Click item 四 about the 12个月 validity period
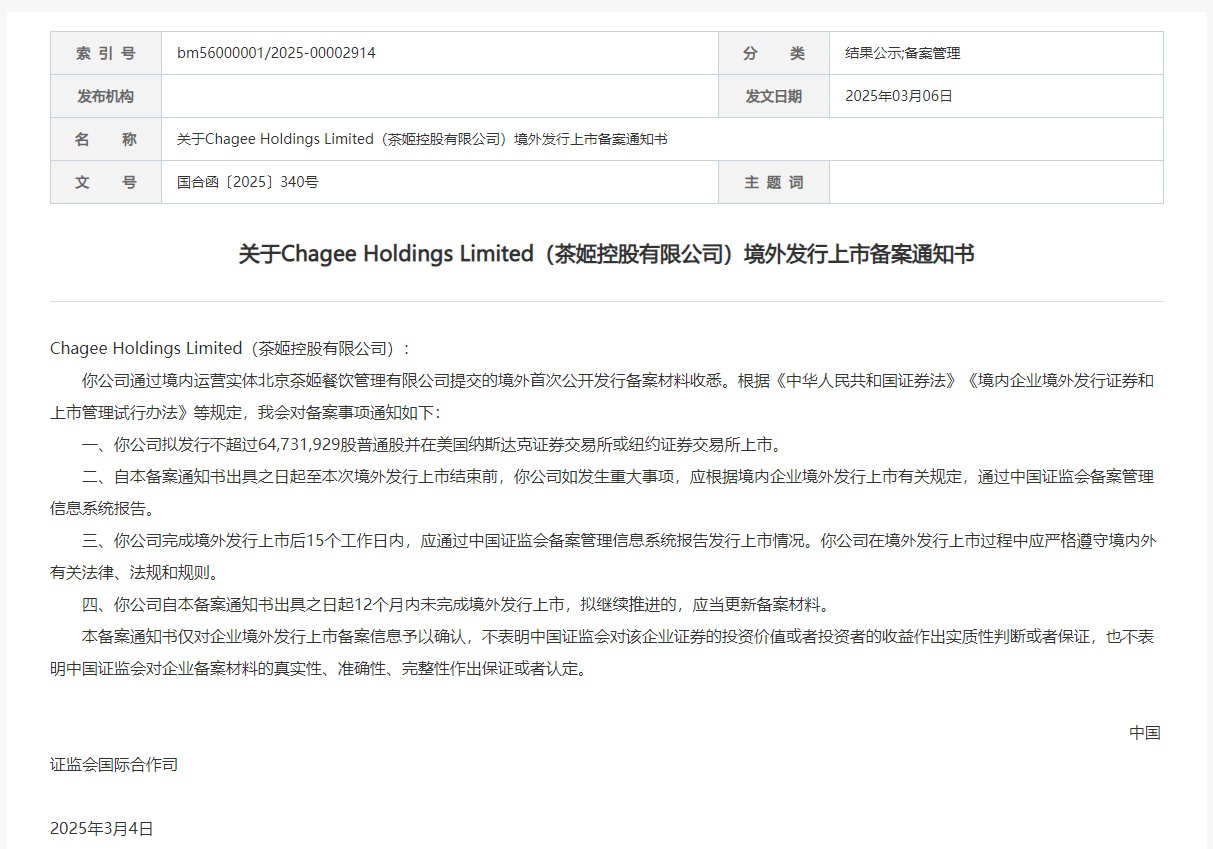The image size is (1213, 849). click(x=456, y=604)
